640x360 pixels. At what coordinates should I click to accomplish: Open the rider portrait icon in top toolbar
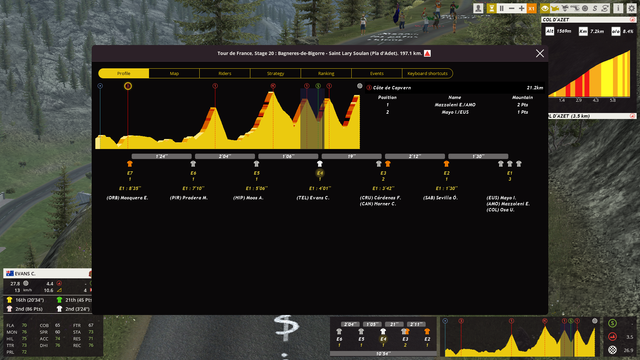478,8
